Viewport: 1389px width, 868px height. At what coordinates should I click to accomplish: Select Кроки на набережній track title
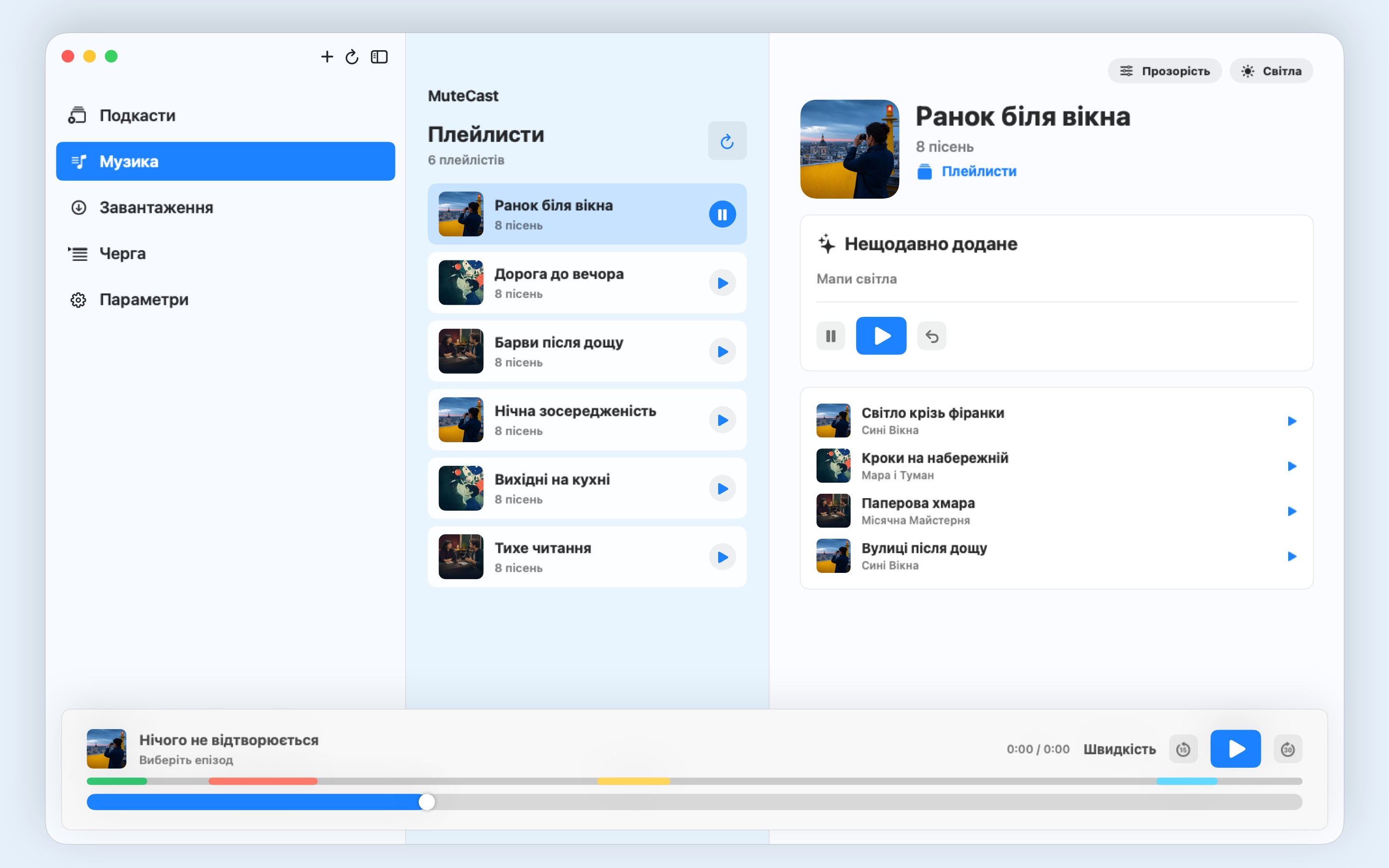tap(934, 458)
